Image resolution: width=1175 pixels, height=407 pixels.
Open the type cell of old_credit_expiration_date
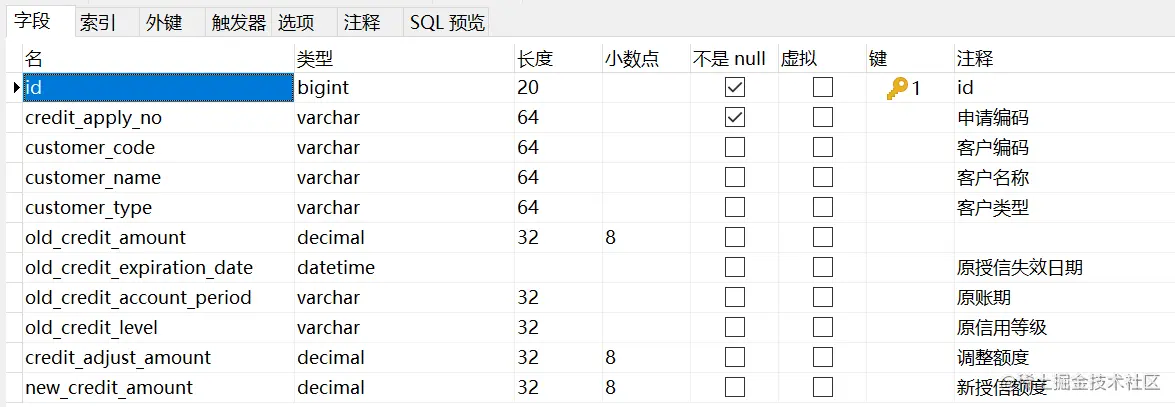tap(404, 268)
